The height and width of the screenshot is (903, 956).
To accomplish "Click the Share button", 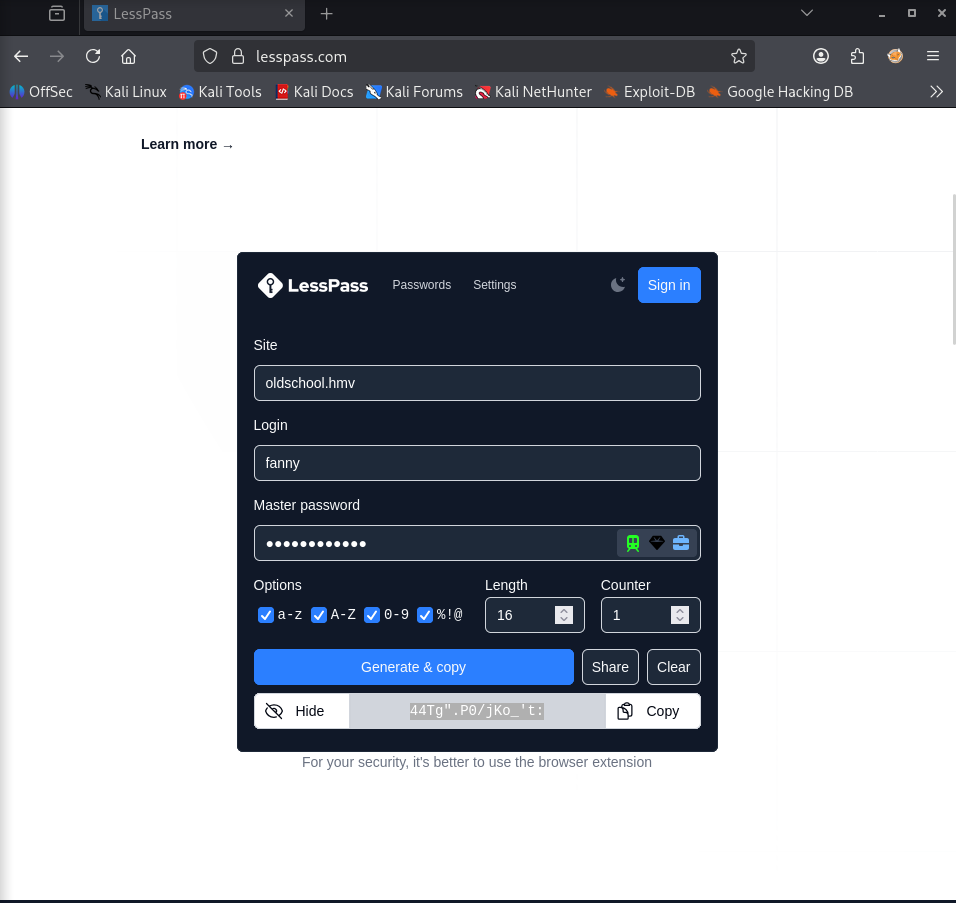I will pyautogui.click(x=610, y=667).
